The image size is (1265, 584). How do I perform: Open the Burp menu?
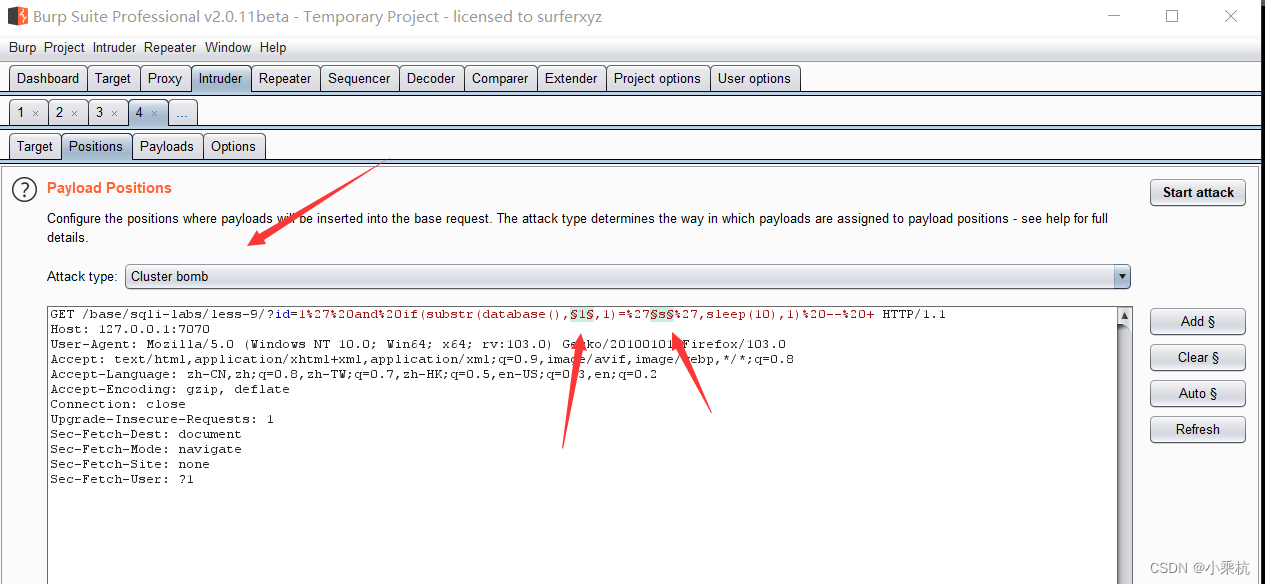point(22,47)
